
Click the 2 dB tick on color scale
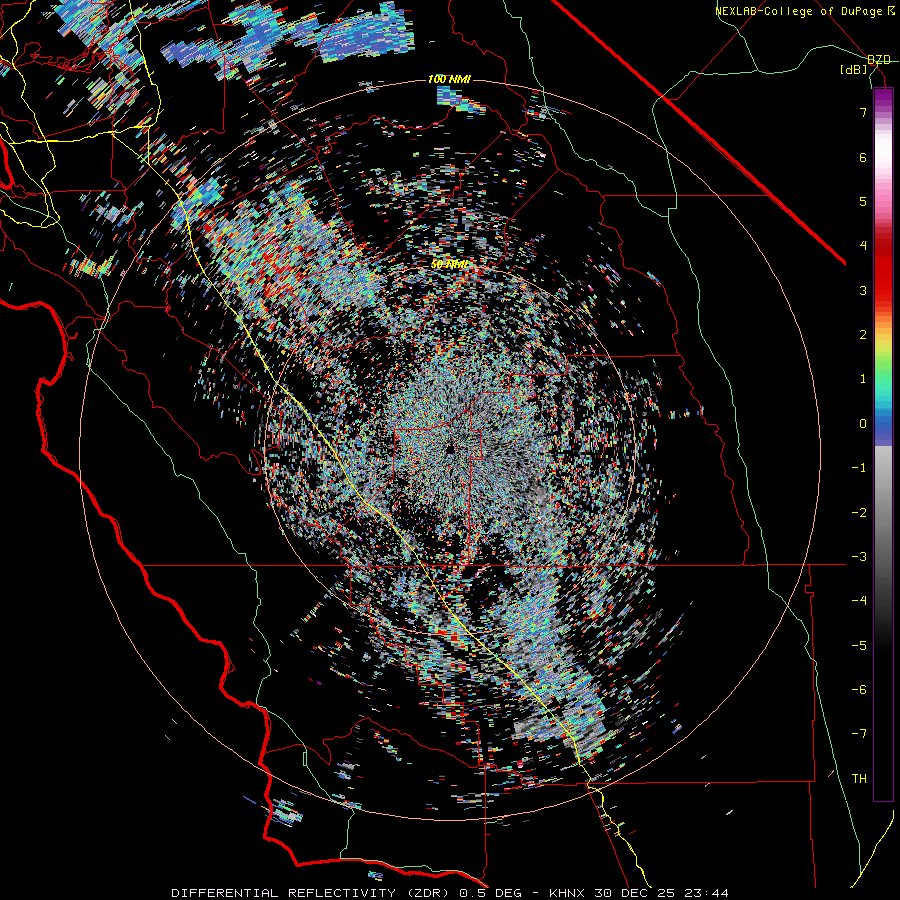pos(863,335)
